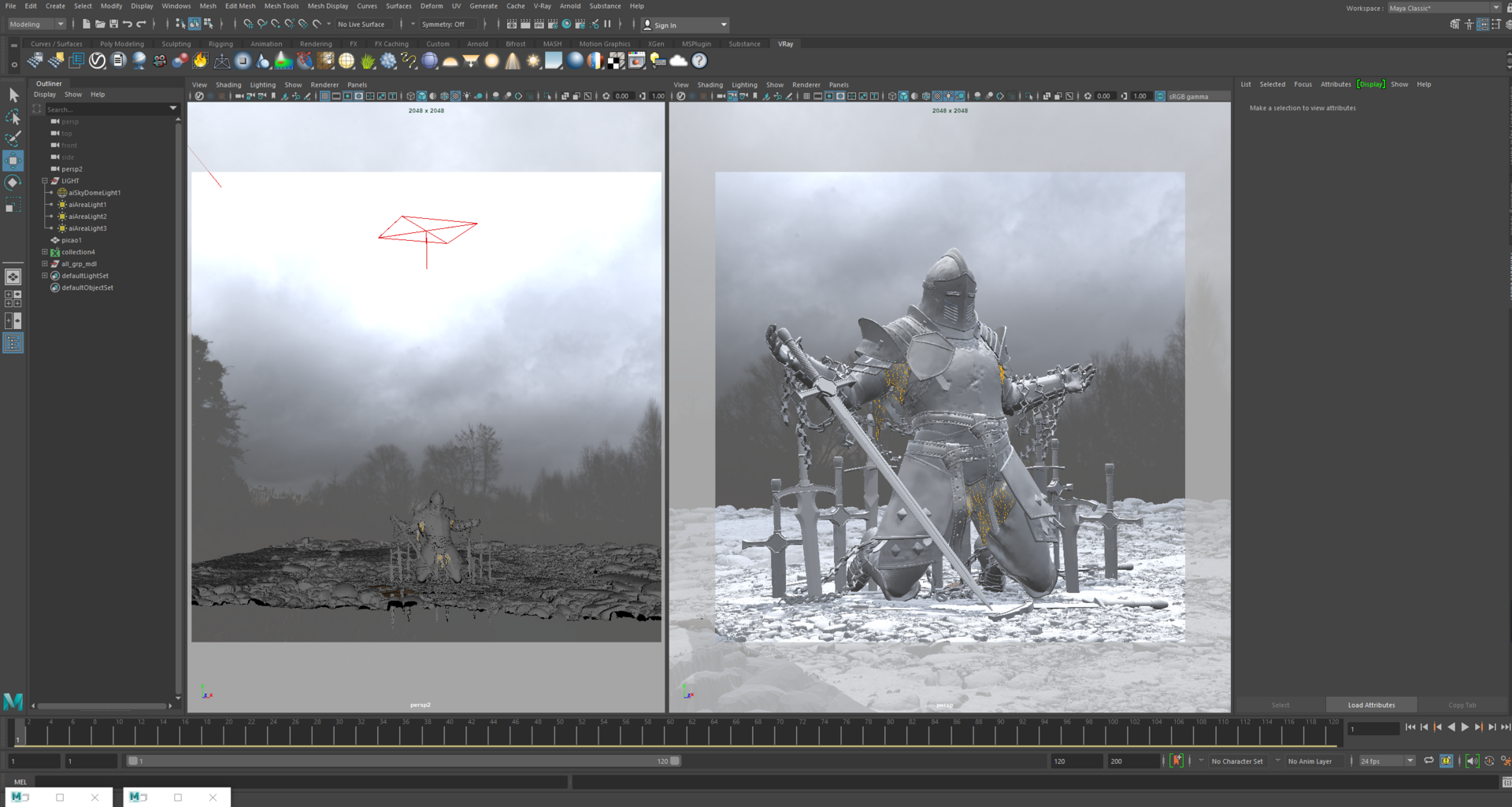The height and width of the screenshot is (807, 1512).
Task: Activate the Paint selection tool
Action: [x=13, y=139]
